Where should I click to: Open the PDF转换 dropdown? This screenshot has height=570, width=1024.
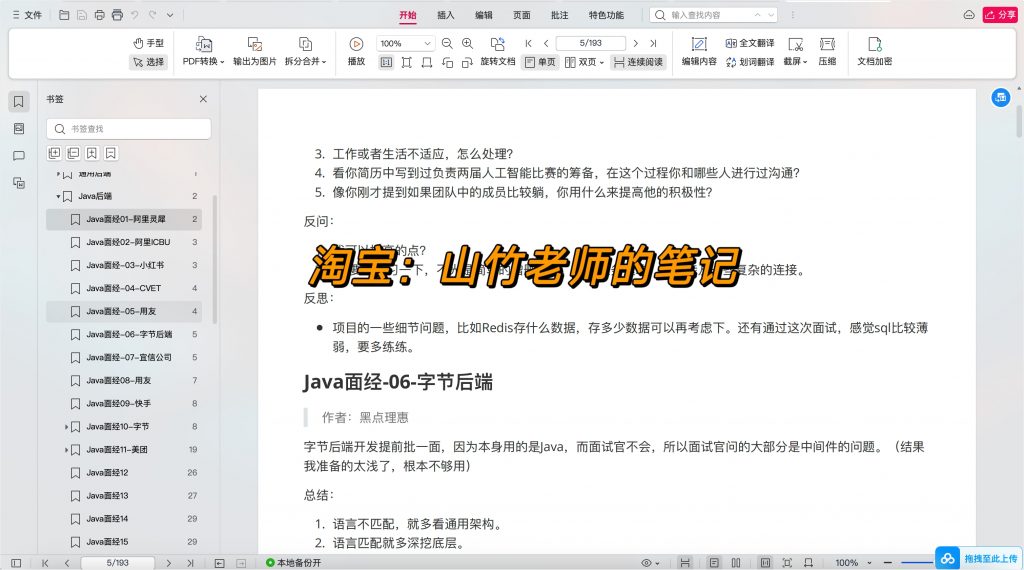(203, 52)
